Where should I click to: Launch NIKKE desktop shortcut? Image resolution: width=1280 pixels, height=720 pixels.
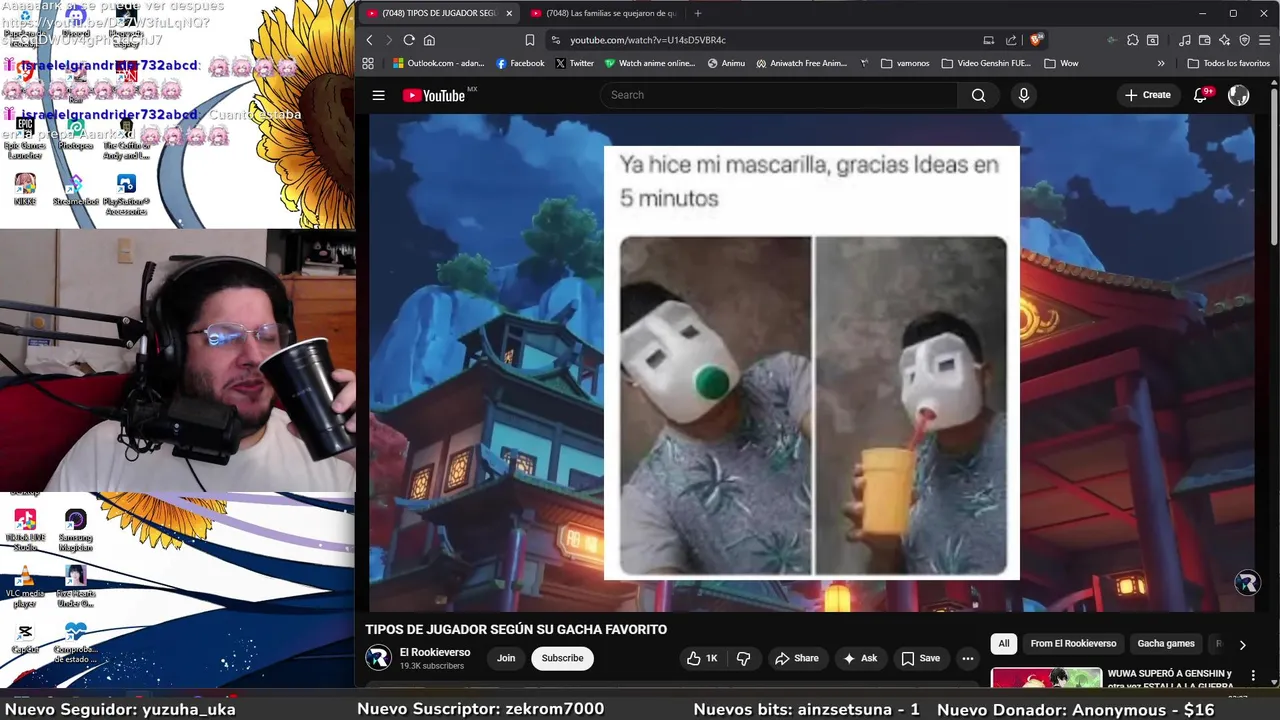25,190
